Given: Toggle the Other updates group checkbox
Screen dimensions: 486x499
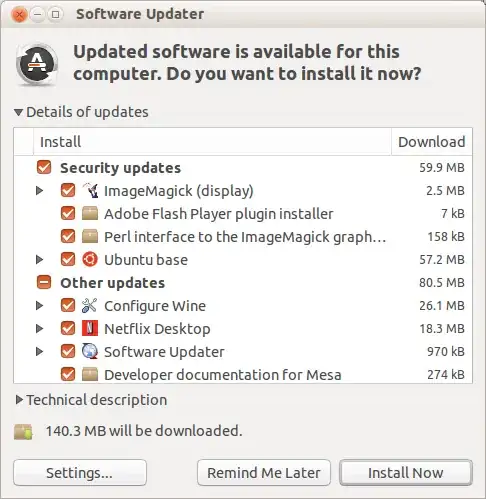Looking at the screenshot, I should click(44, 282).
